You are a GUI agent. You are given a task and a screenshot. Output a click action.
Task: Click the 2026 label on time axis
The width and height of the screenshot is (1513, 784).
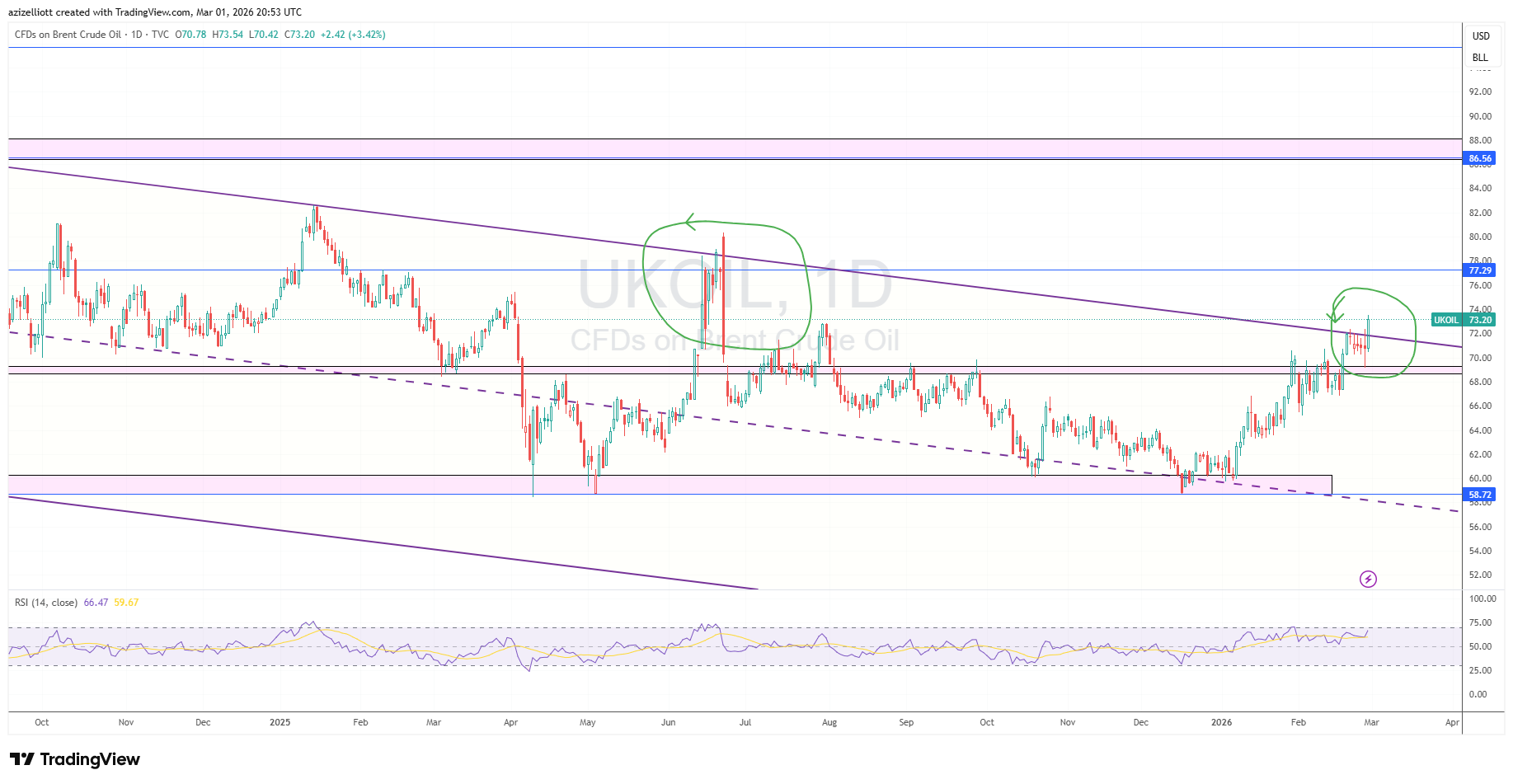click(x=1221, y=722)
